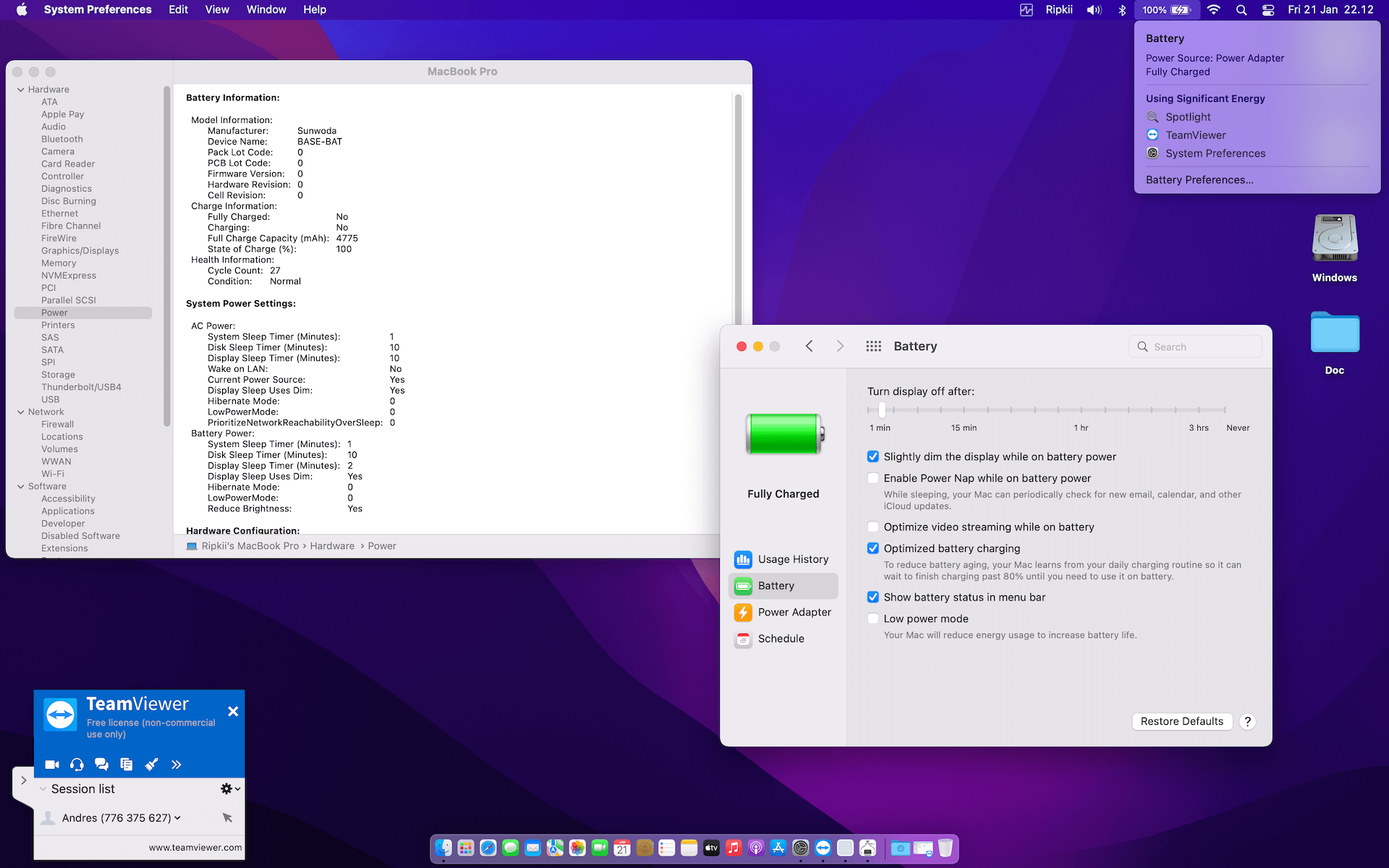The height and width of the screenshot is (868, 1389).
Task: Open Schedule in Battery sidebar
Action: (x=783, y=639)
